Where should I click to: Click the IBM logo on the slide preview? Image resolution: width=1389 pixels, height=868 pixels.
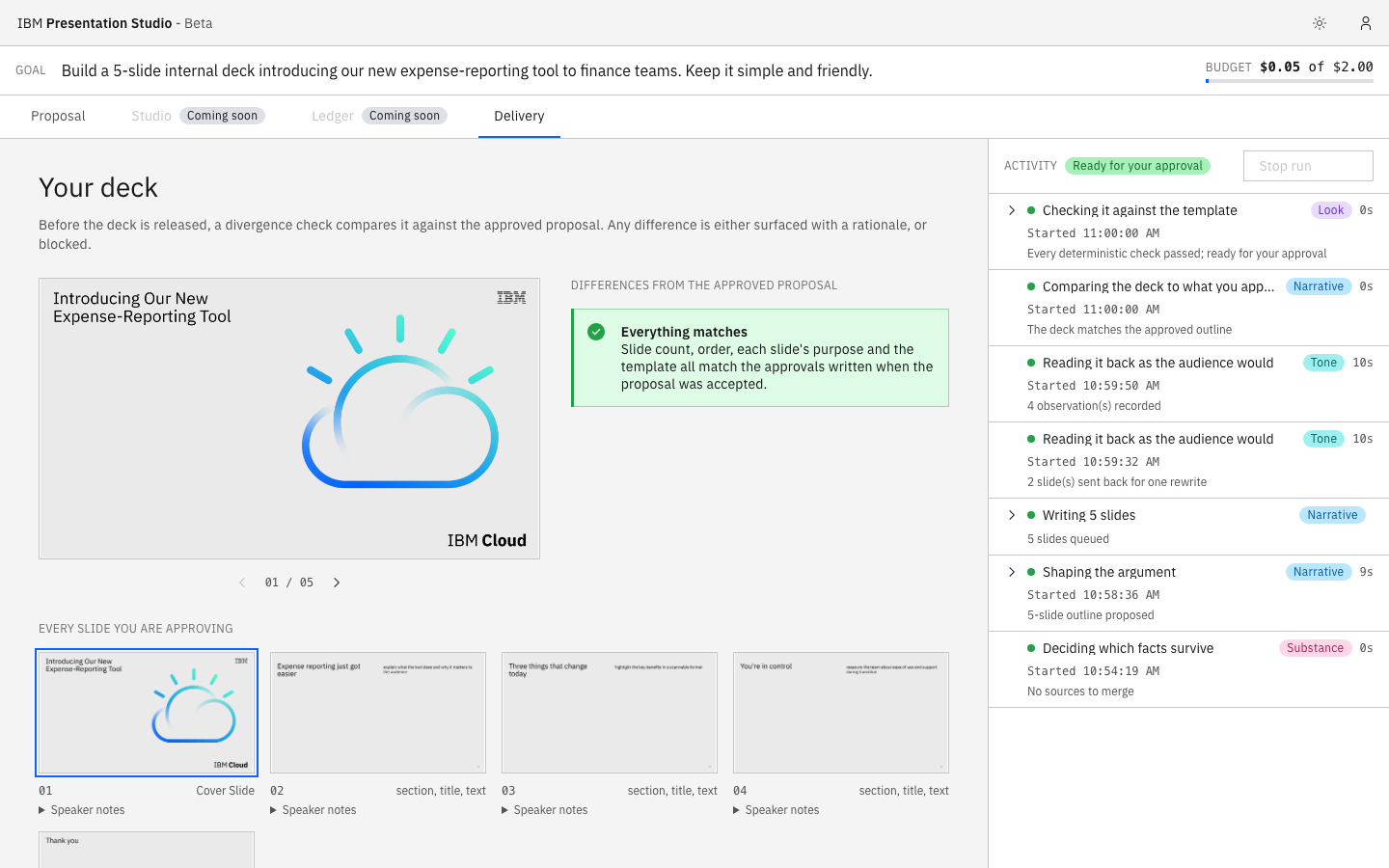tap(511, 298)
